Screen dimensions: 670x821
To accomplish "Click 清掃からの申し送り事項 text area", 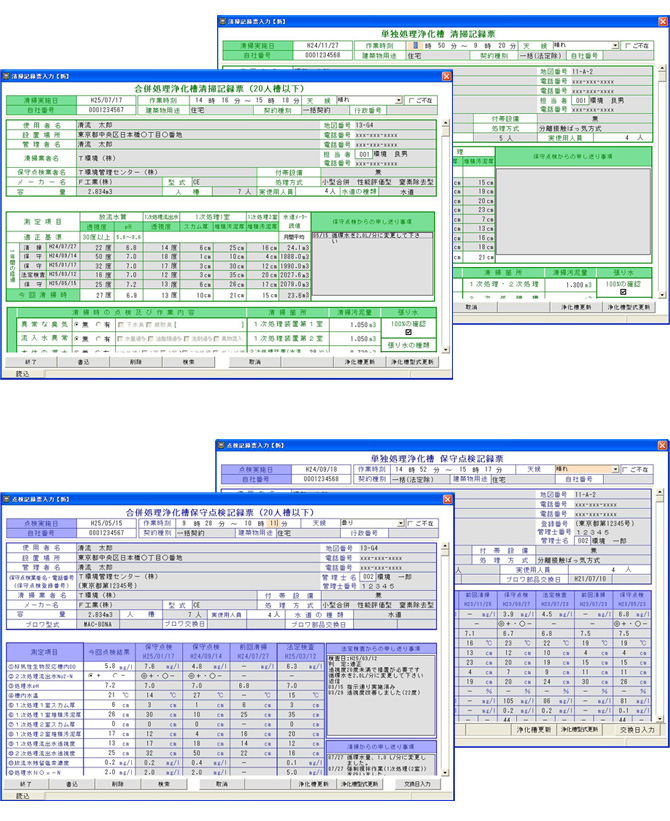I will tap(381, 764).
